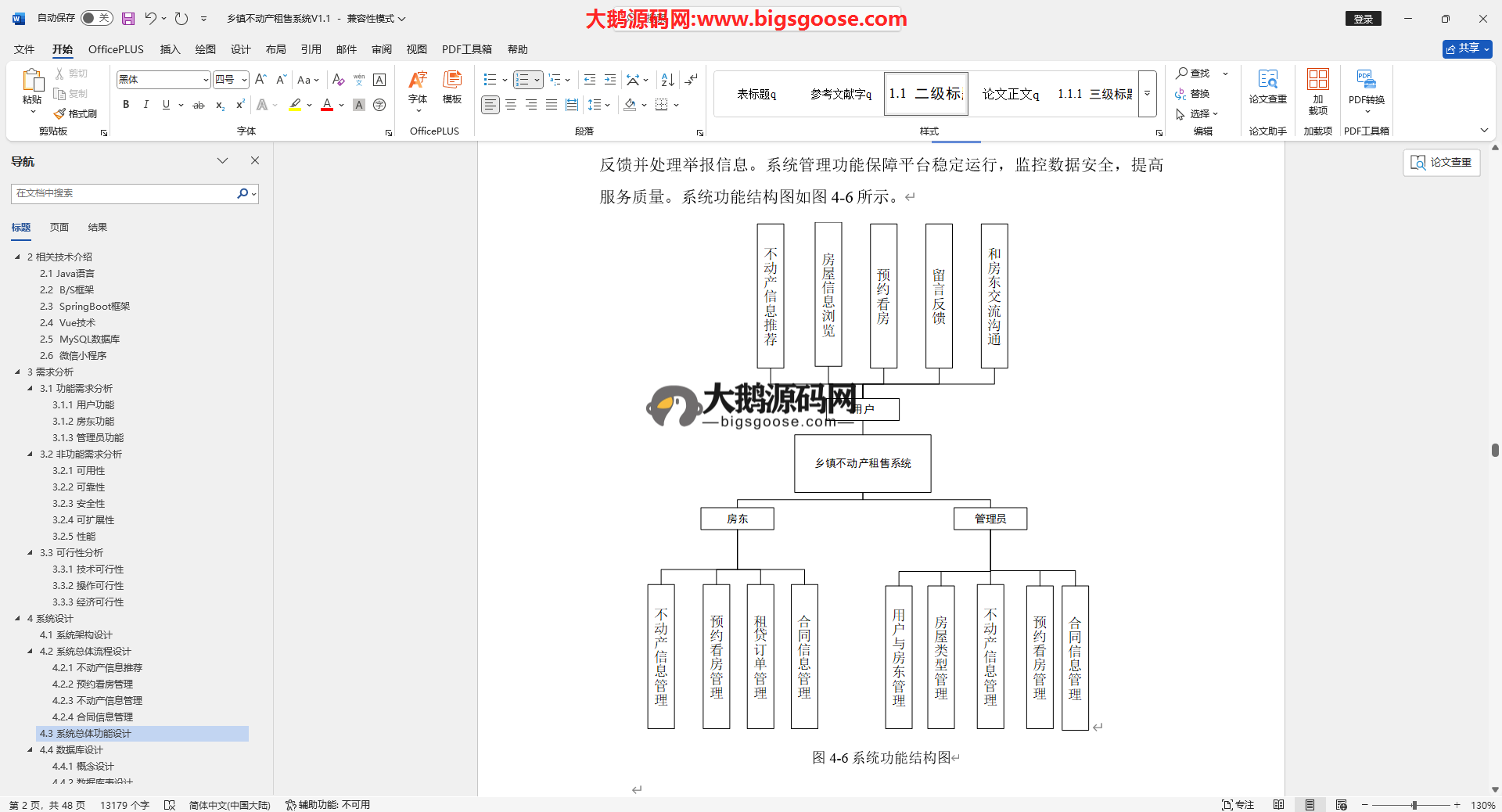
Task: Click the save icon in title bar
Action: 128,18
